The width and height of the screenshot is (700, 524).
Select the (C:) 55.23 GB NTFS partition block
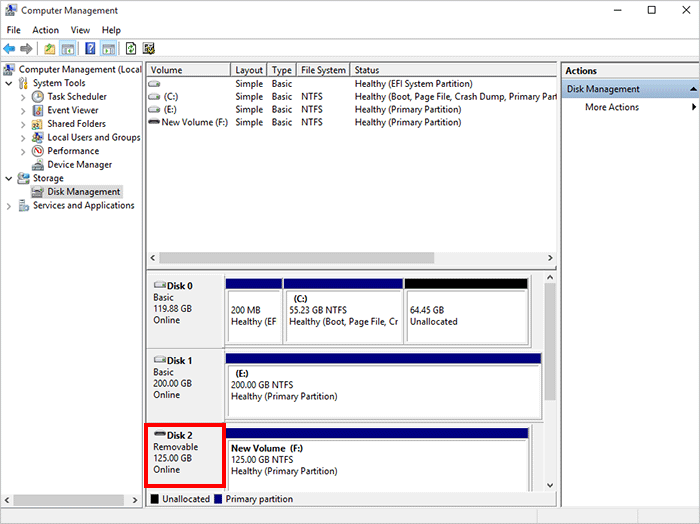click(x=343, y=312)
